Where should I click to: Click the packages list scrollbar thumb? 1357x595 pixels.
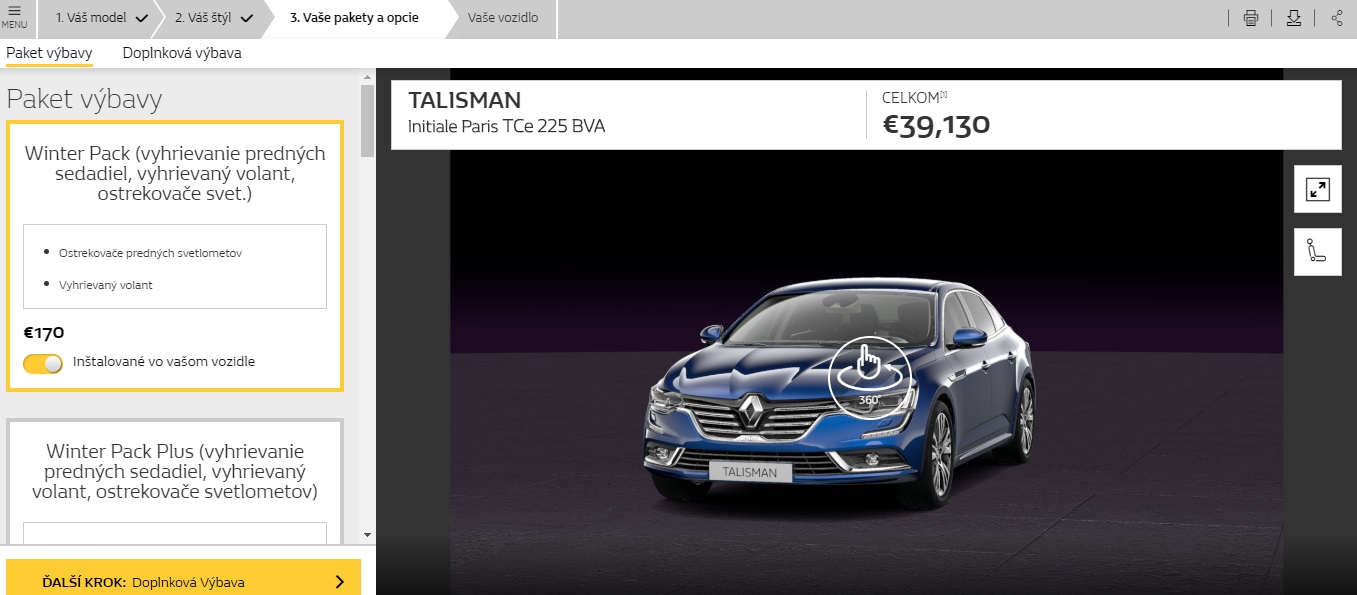[367, 120]
